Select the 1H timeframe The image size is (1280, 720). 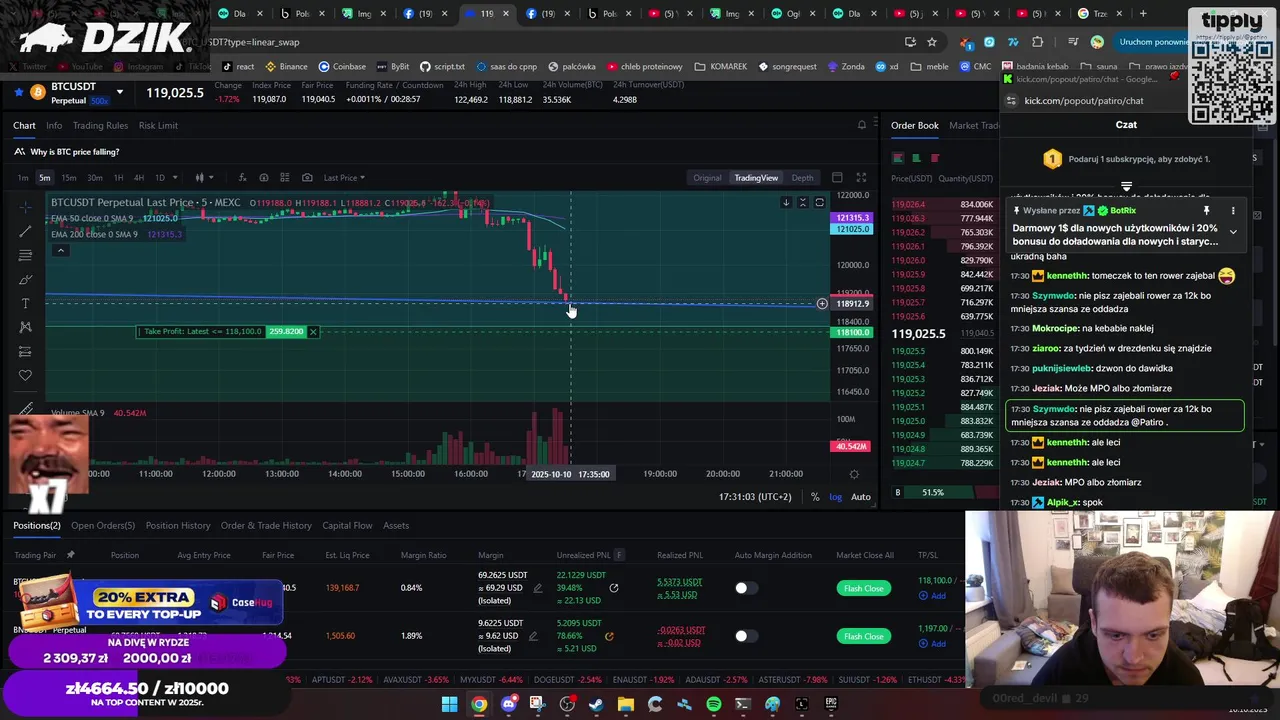click(118, 178)
